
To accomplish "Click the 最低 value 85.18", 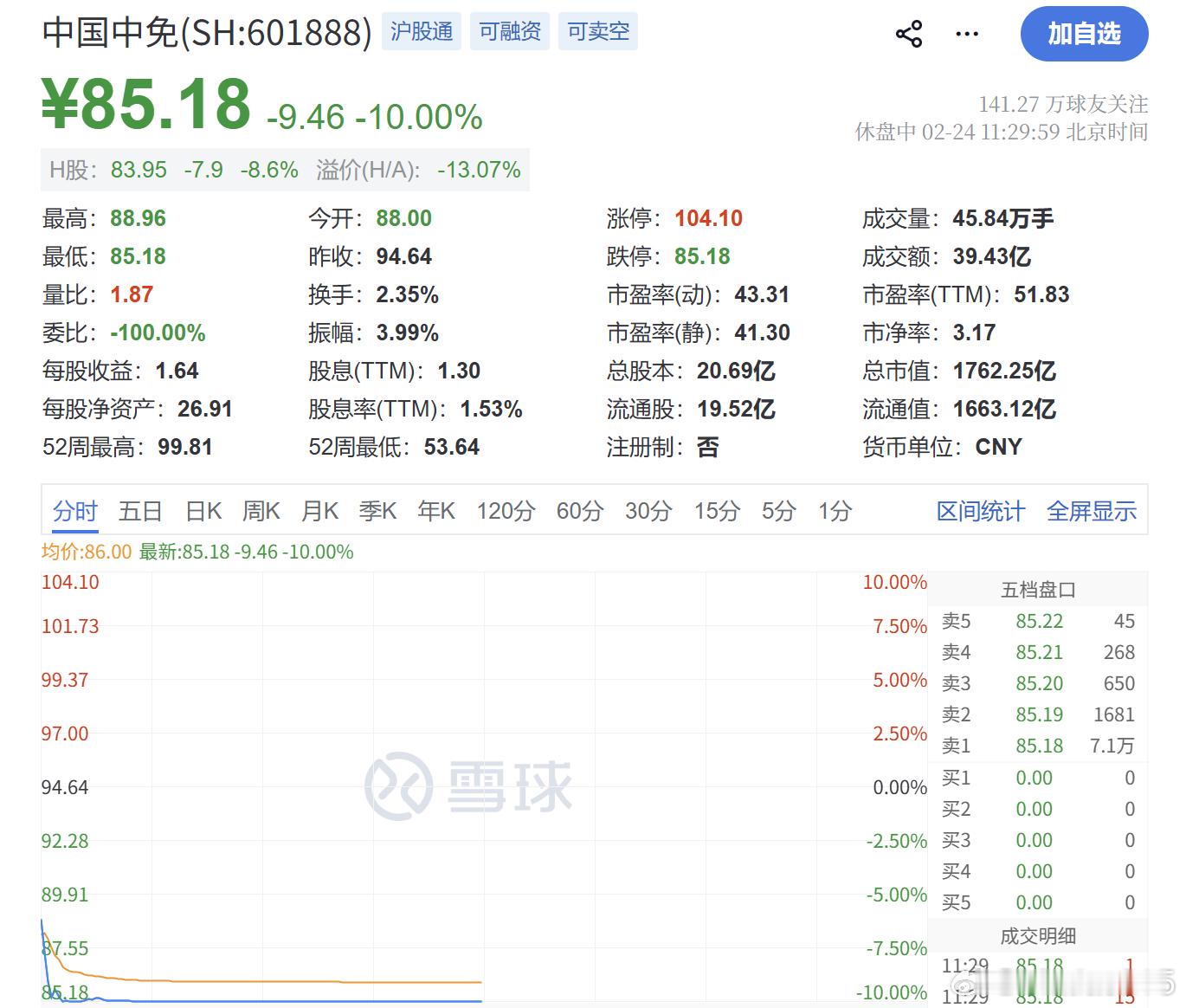I will (139, 256).
